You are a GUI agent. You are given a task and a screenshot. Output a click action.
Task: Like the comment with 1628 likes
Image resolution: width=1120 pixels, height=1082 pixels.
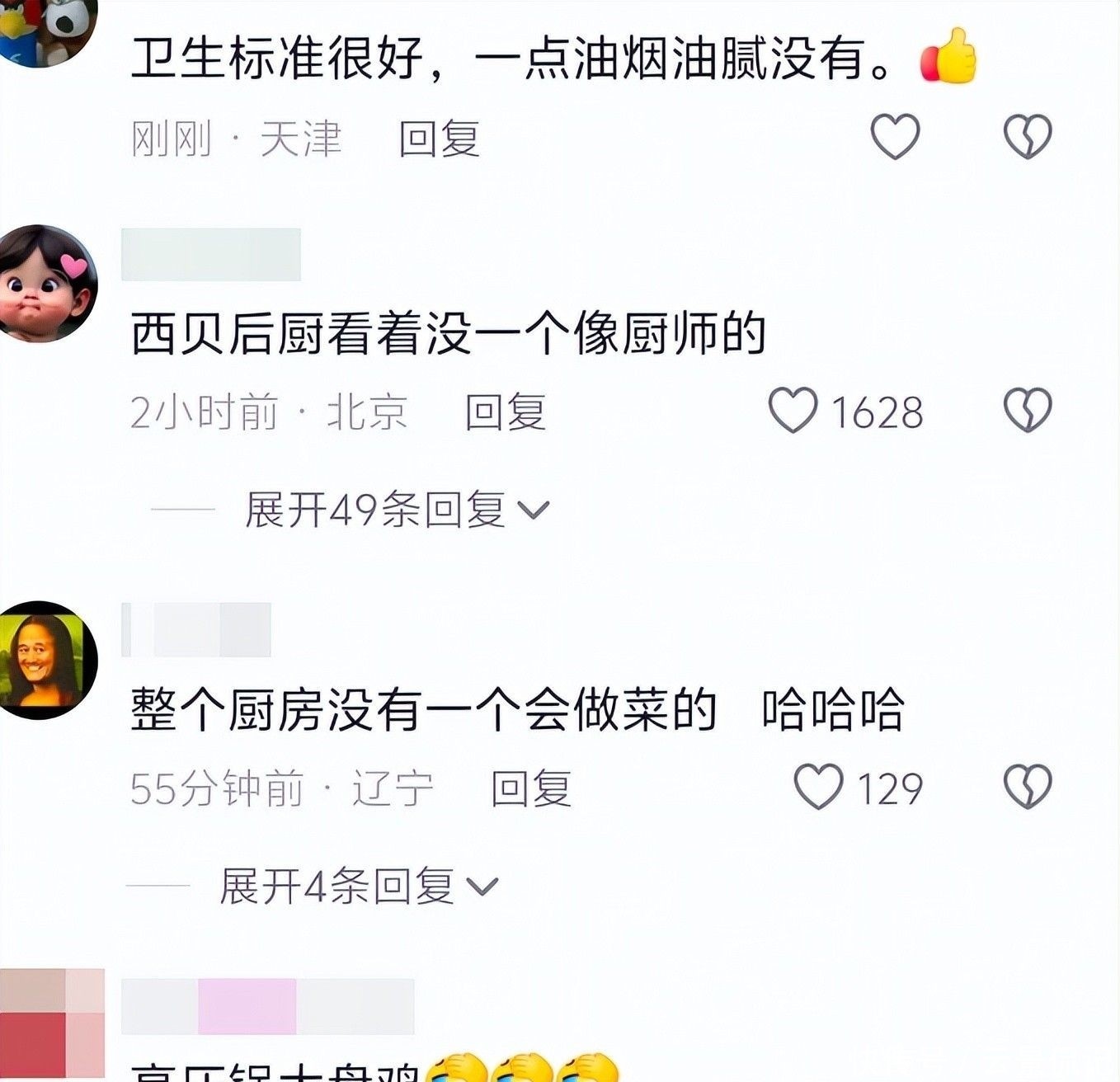(x=793, y=411)
